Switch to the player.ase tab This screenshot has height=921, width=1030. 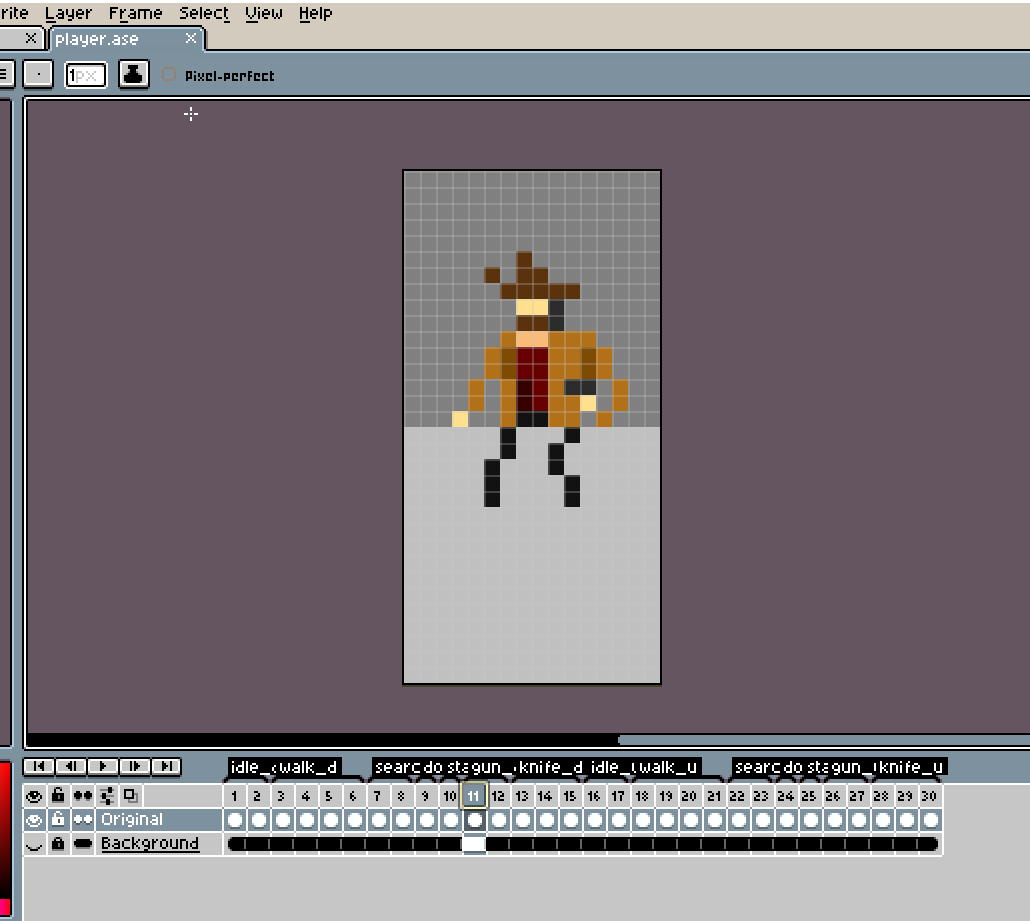click(97, 39)
